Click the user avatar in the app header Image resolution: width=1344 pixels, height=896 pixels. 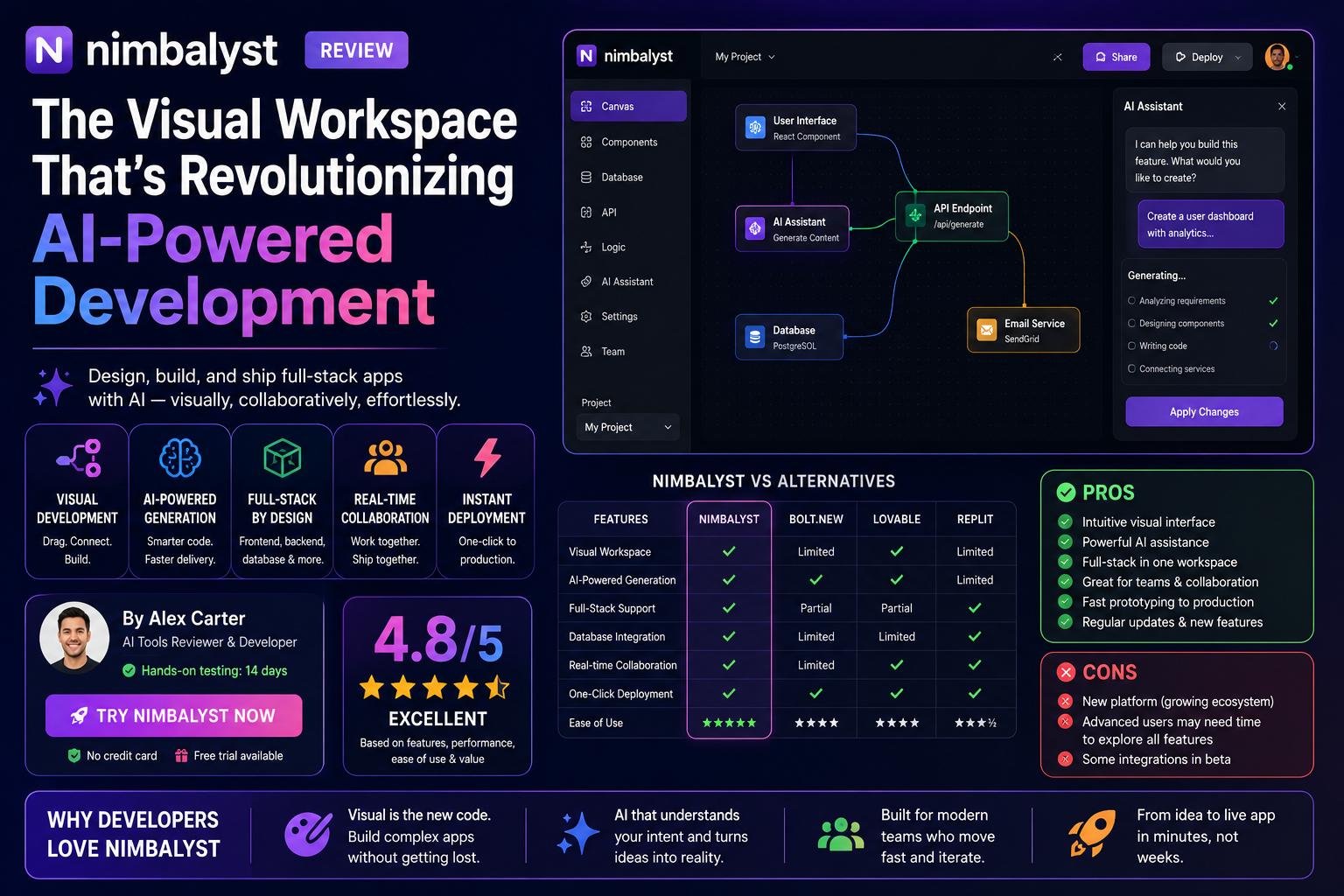[x=1277, y=57]
